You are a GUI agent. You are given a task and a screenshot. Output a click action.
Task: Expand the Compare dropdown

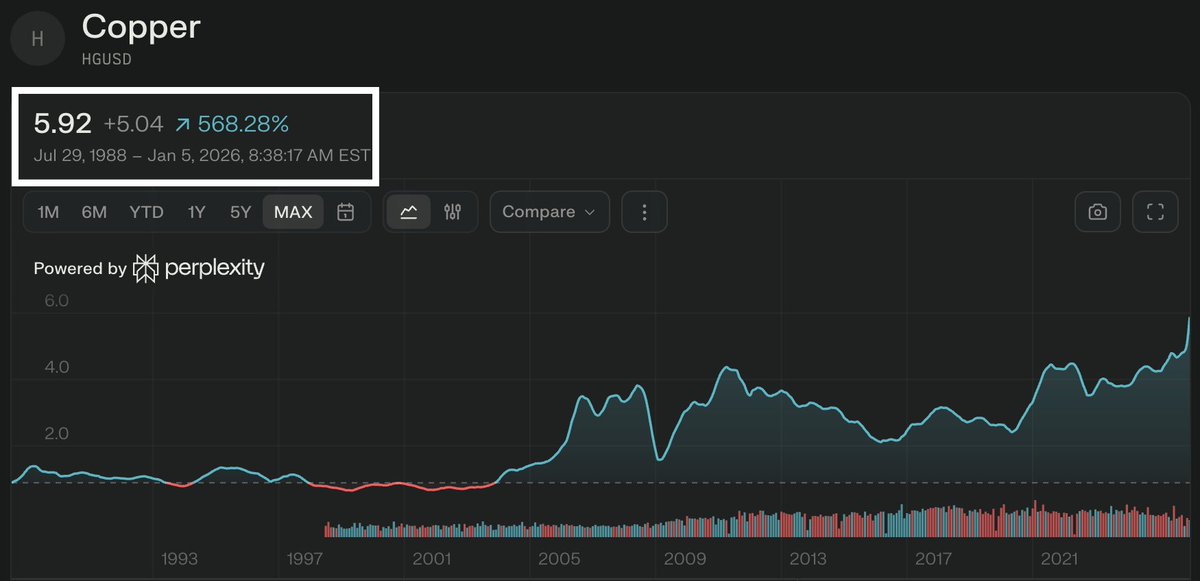[549, 212]
